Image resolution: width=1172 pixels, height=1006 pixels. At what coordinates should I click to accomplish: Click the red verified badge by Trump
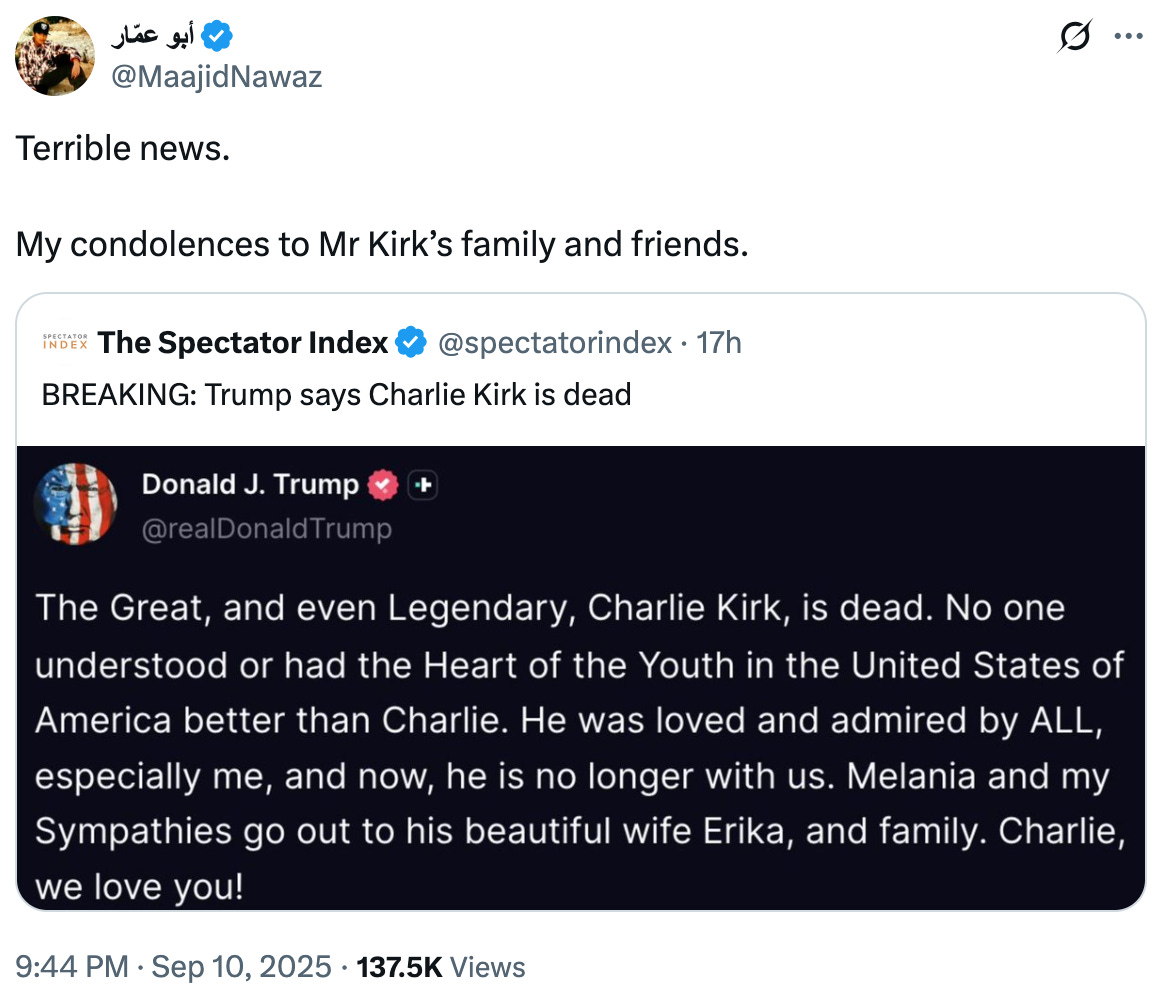[x=383, y=486]
